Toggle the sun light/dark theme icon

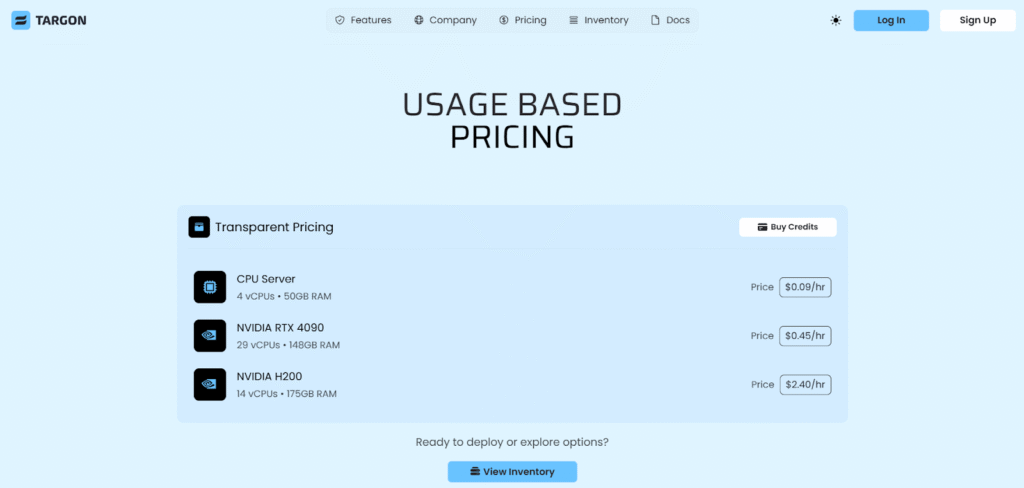point(836,20)
